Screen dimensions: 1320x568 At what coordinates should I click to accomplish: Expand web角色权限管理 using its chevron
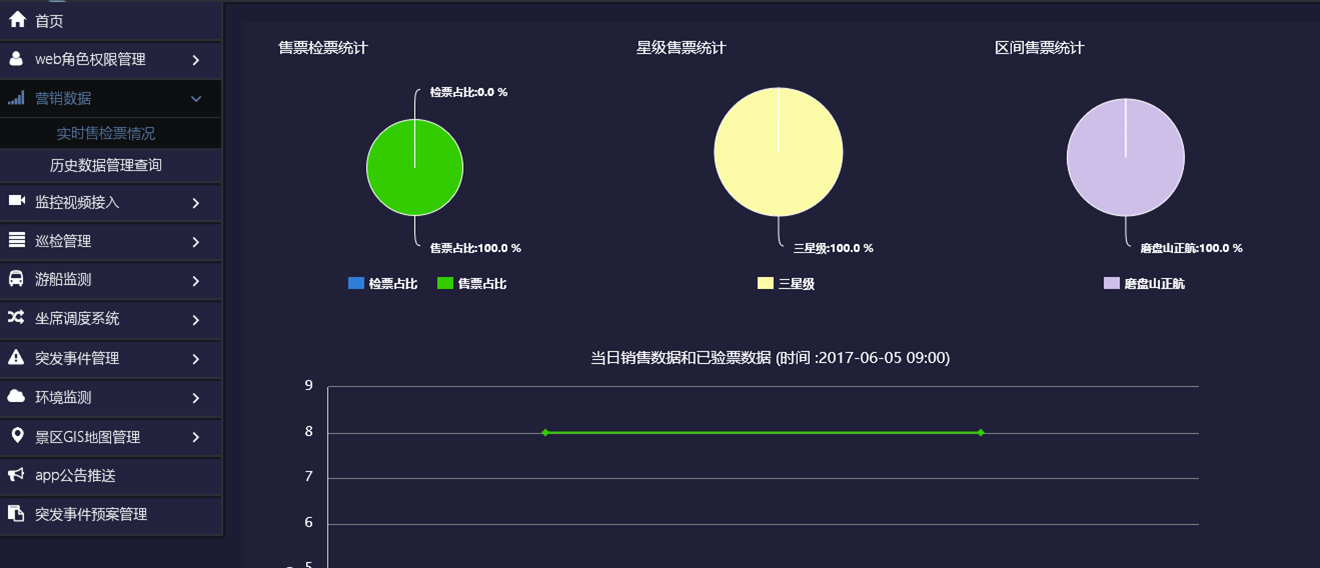click(x=196, y=60)
